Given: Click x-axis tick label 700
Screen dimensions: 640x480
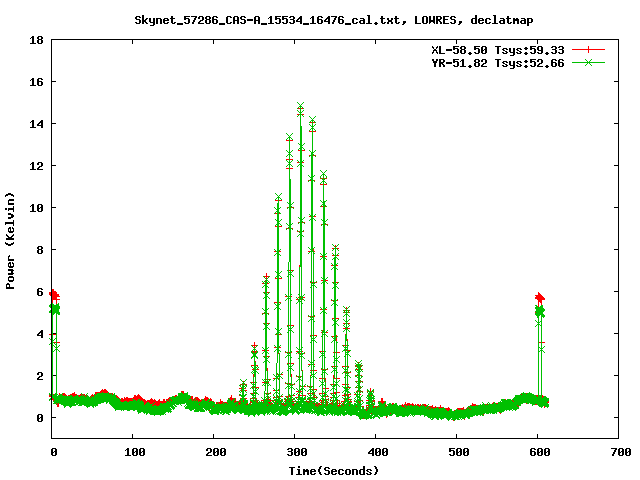Looking at the screenshot, I should point(621,452).
